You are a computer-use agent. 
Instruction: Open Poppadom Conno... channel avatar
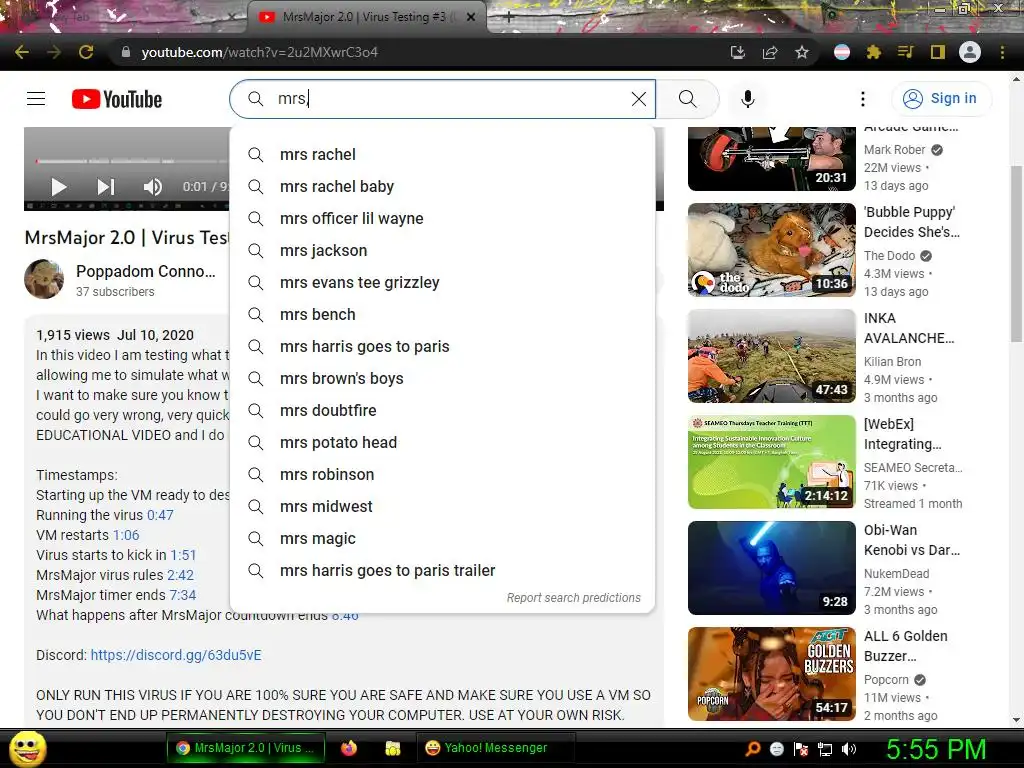(44, 279)
